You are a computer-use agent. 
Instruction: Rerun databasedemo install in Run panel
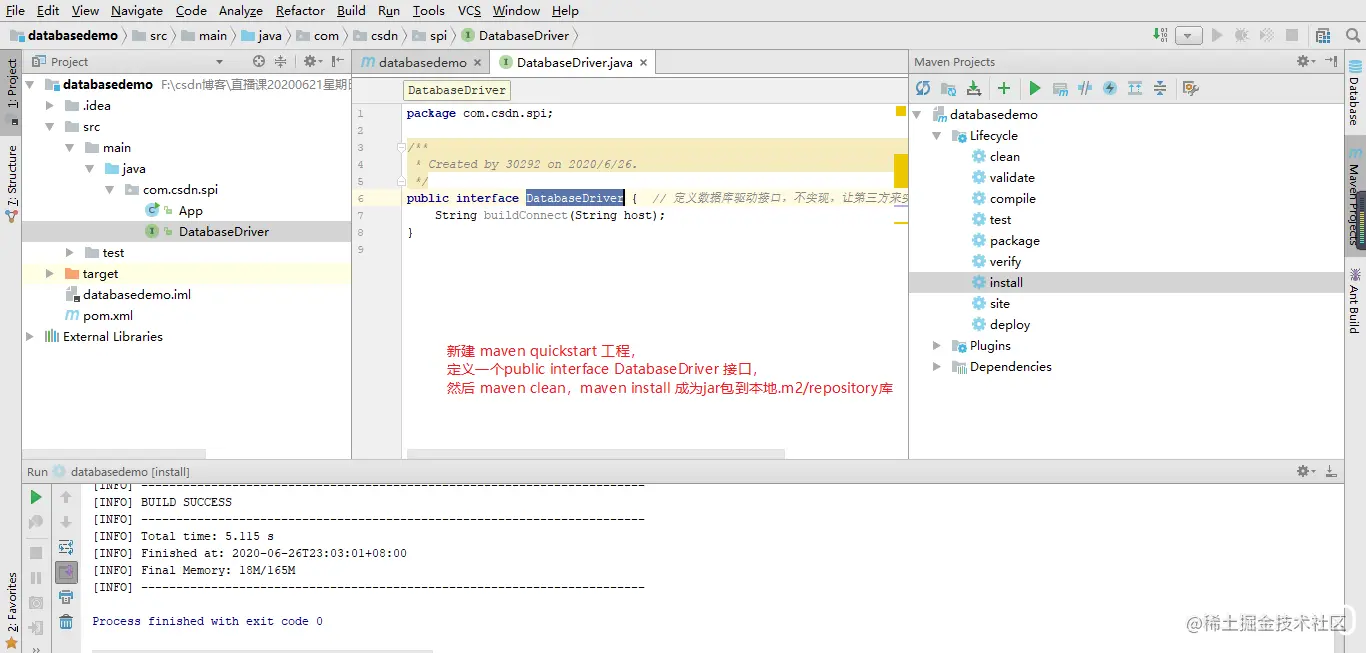tap(36, 497)
